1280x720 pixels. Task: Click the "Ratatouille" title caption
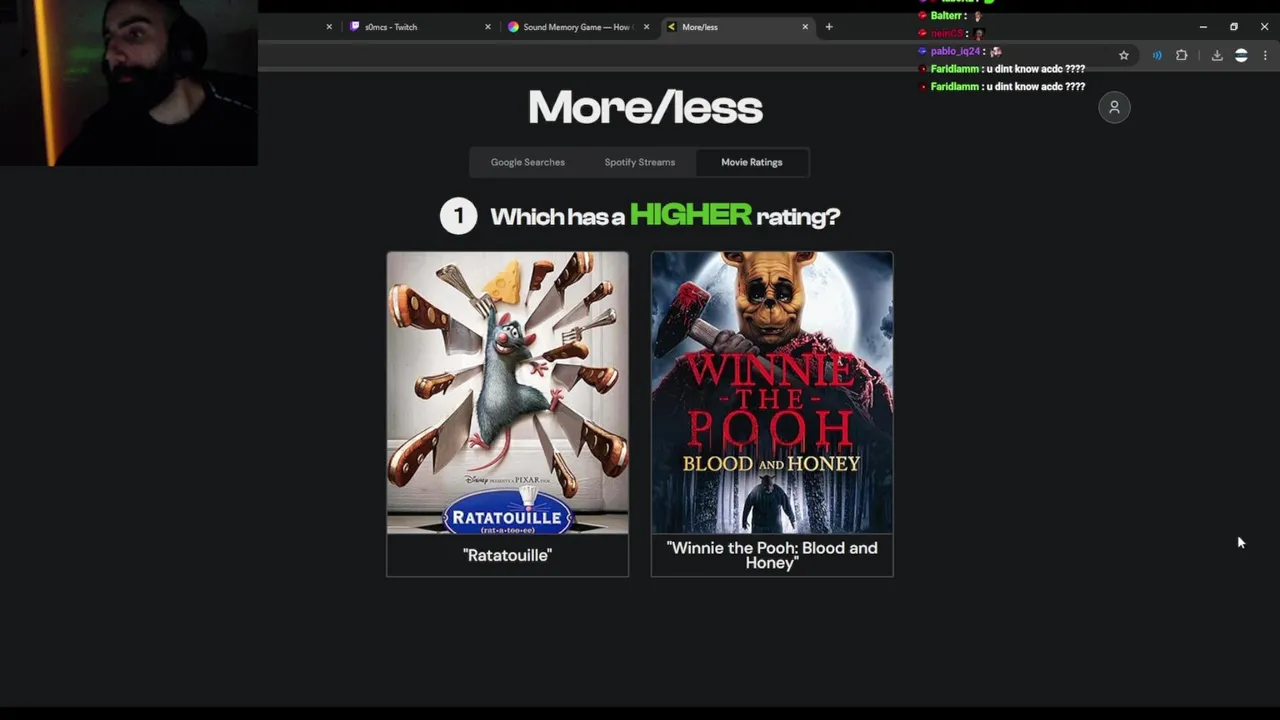[x=508, y=555]
